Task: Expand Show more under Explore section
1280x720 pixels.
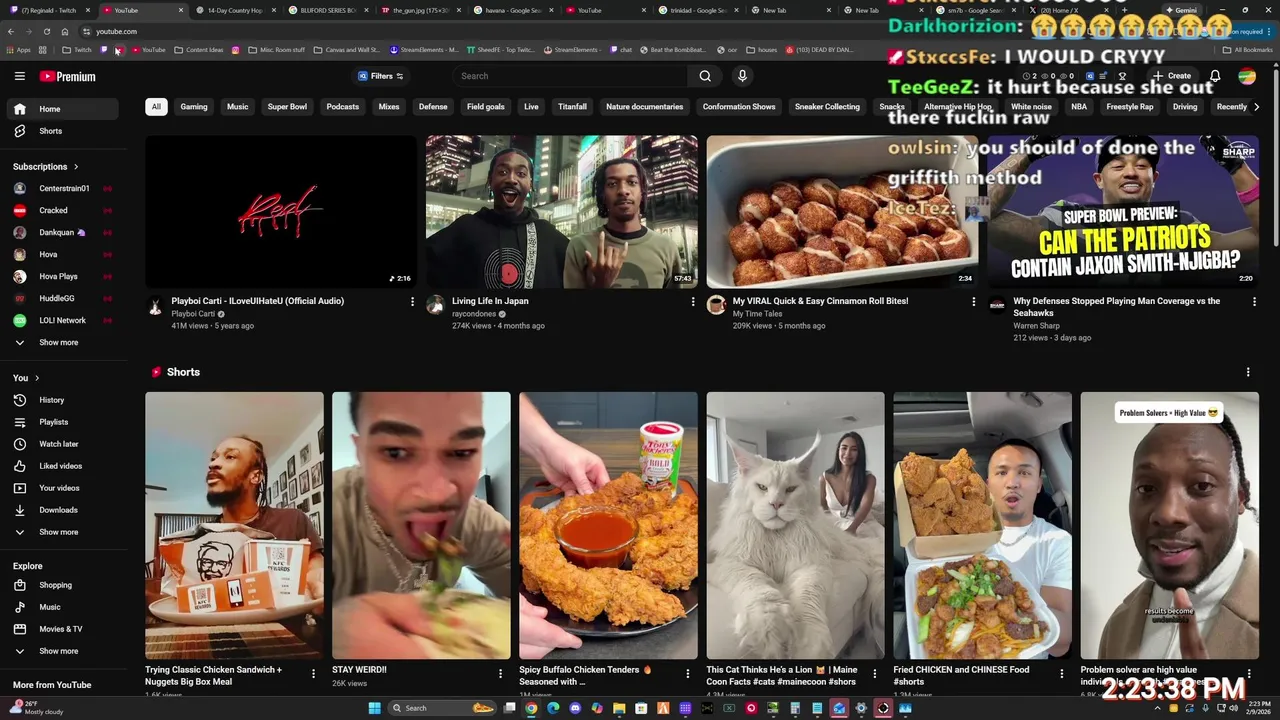Action: [x=62, y=651]
